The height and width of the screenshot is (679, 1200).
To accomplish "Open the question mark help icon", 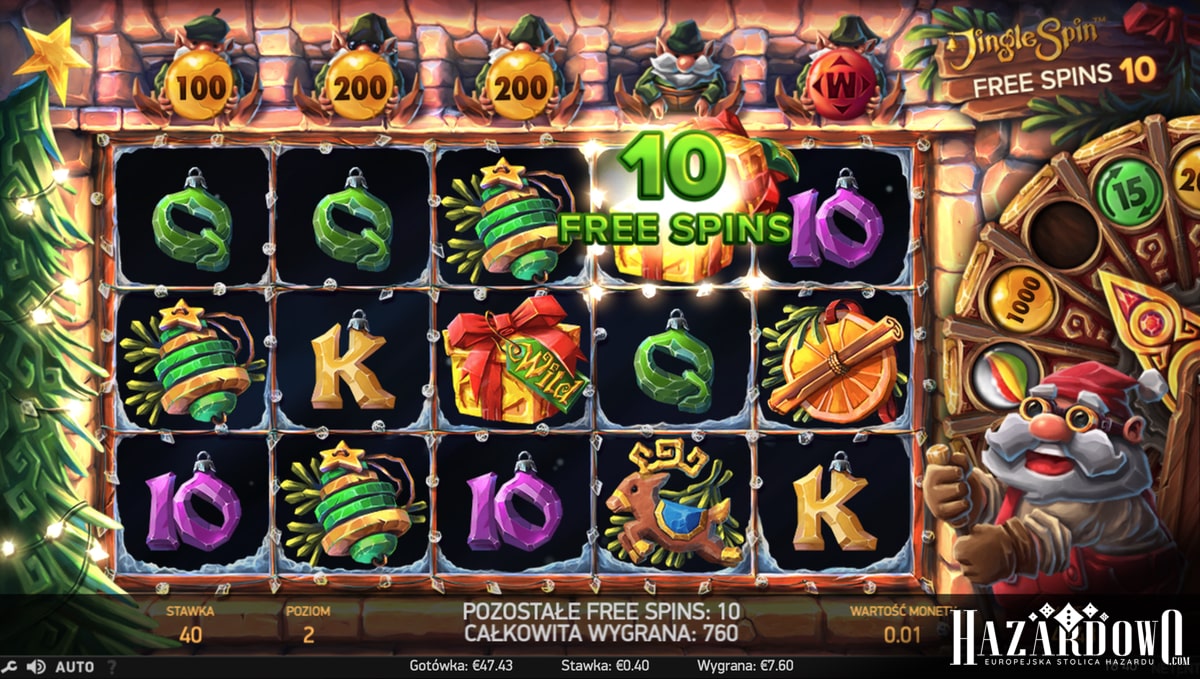I will tap(112, 667).
